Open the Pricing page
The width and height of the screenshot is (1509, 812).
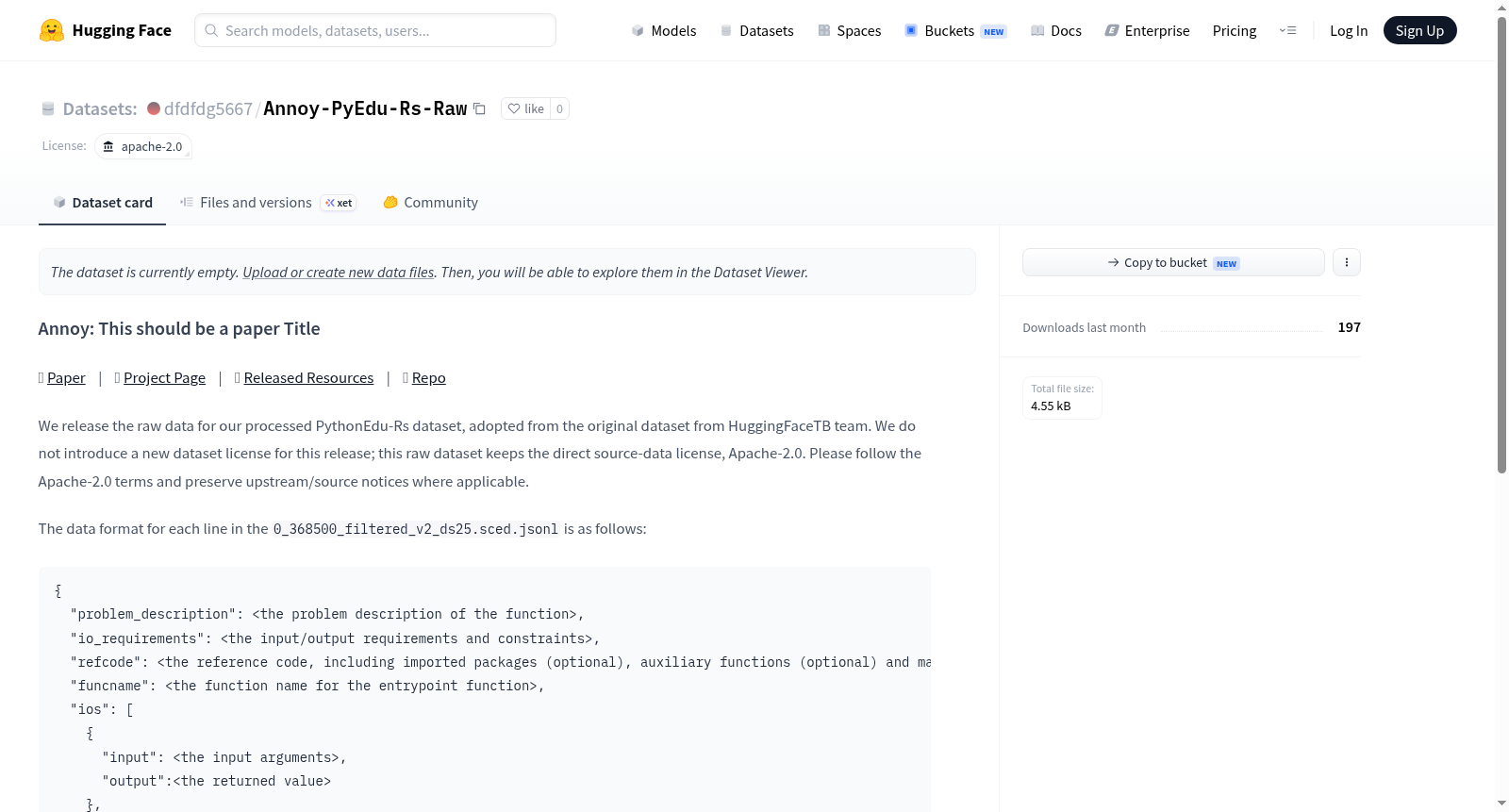pos(1235,30)
